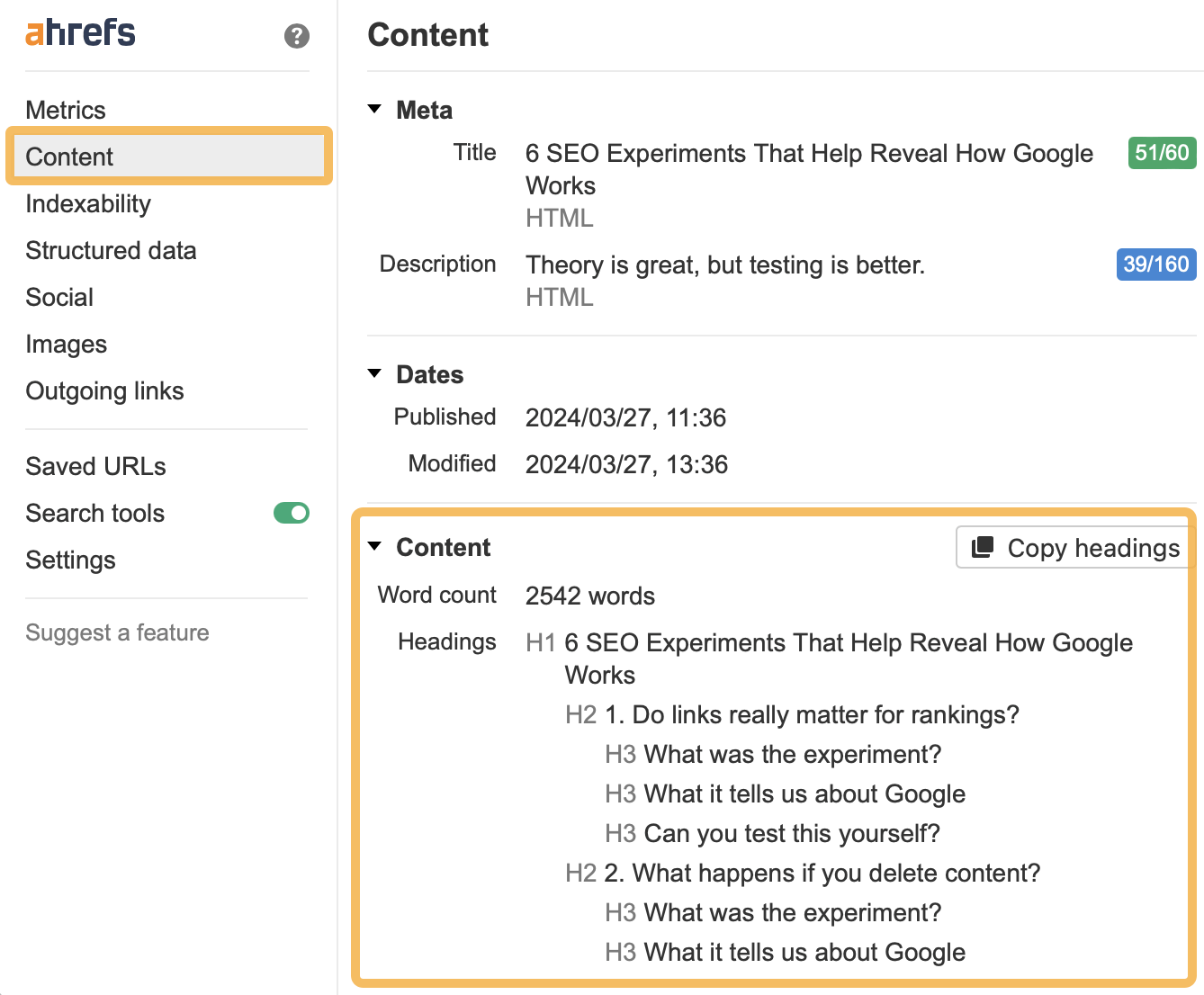1204x995 pixels.
Task: Click the green 51/60 title length badge
Action: pyautogui.click(x=1161, y=153)
